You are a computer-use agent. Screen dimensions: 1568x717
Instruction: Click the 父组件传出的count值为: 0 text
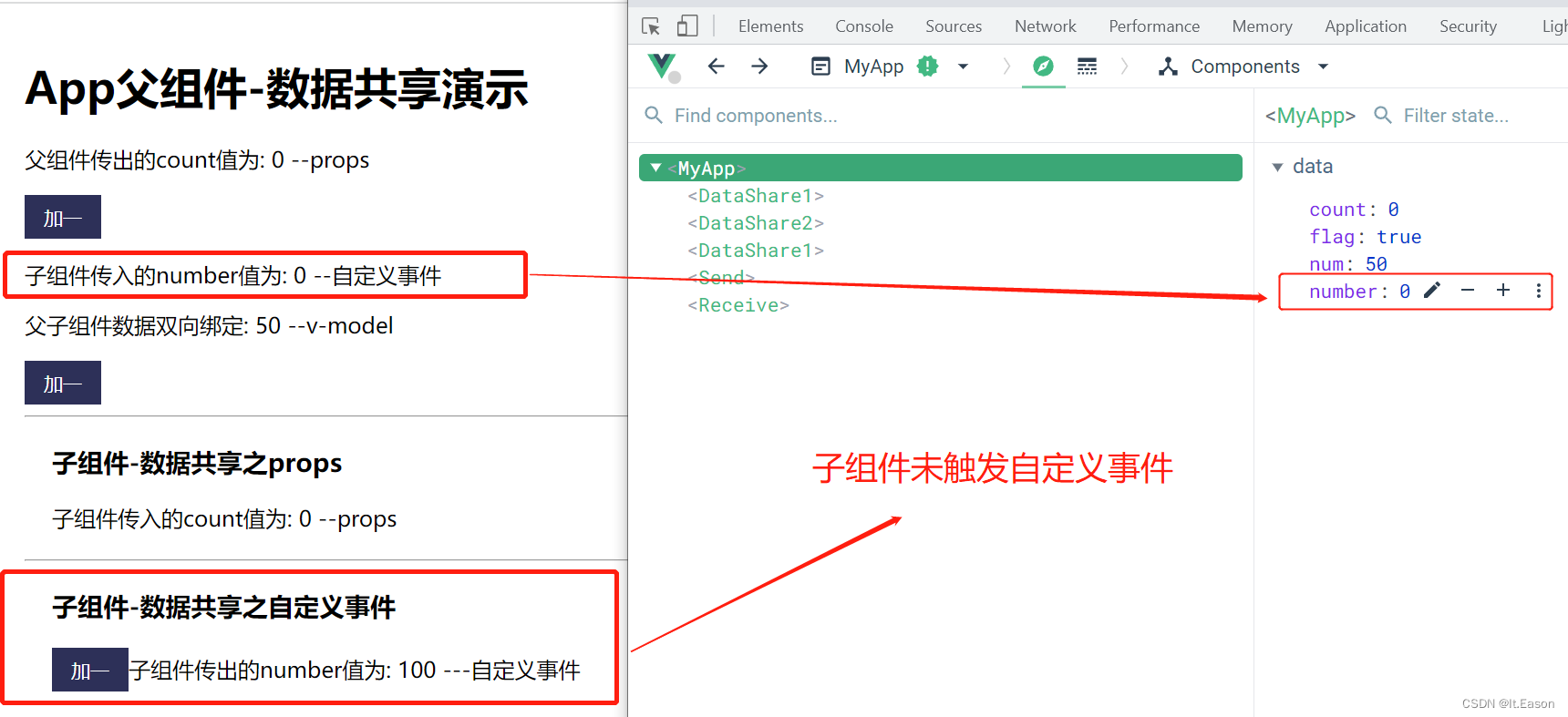click(x=154, y=160)
